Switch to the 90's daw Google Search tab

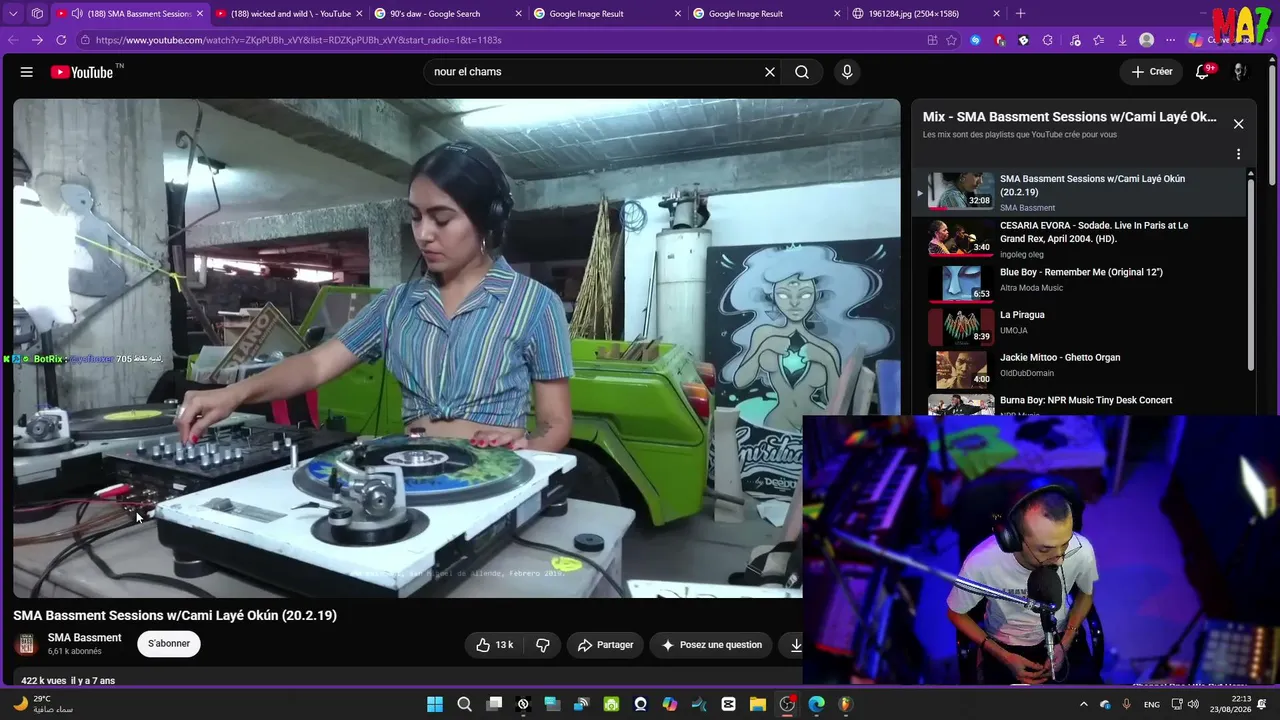[x=447, y=14]
